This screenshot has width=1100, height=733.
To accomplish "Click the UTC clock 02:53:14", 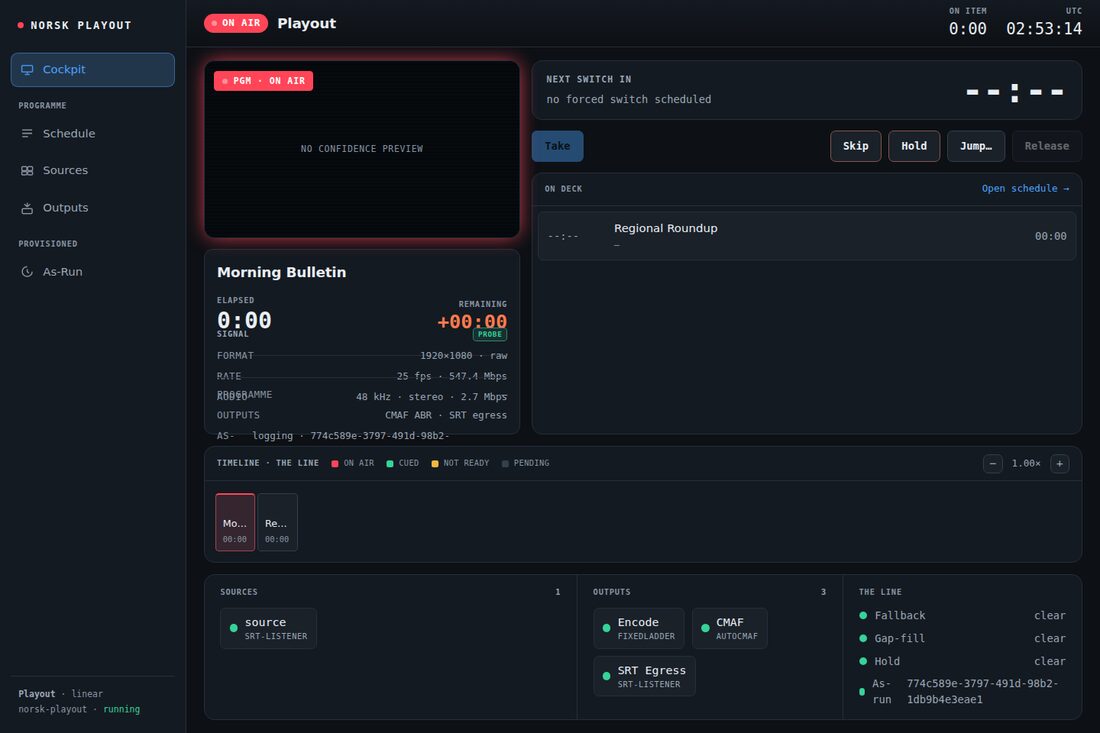I will click(1044, 29).
